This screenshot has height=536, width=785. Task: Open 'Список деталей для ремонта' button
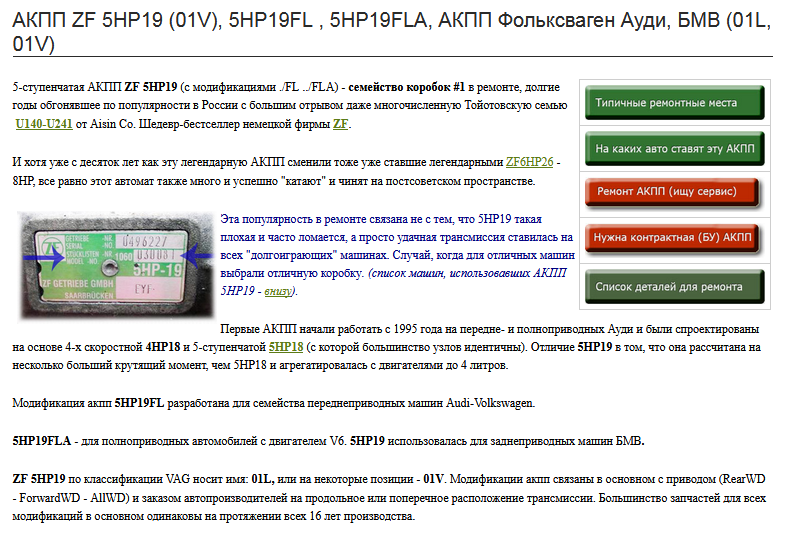pos(674,287)
